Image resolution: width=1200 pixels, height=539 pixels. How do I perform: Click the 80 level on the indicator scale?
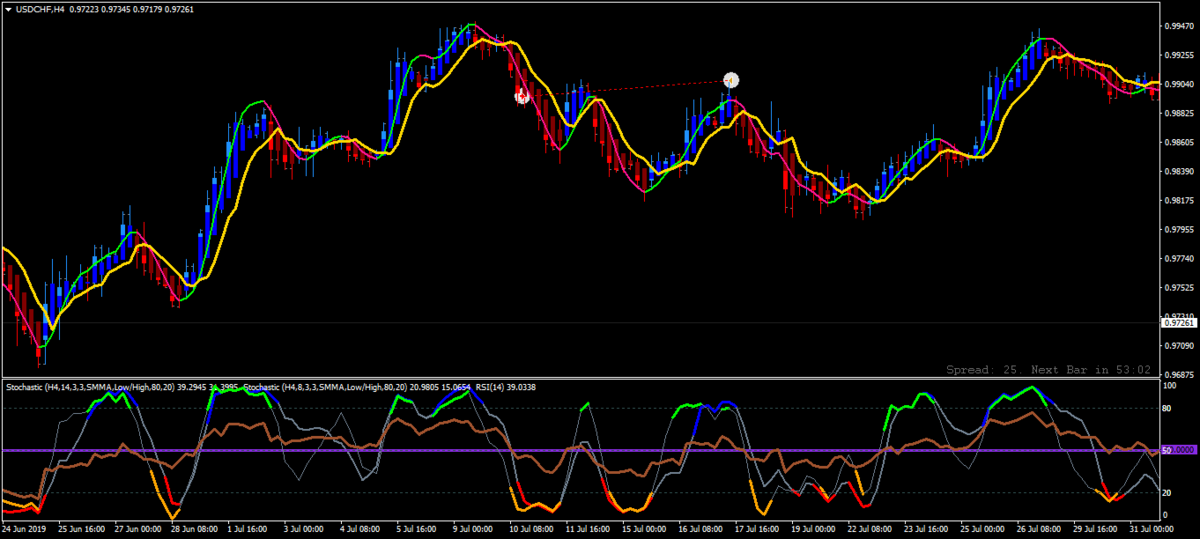tap(1169, 409)
